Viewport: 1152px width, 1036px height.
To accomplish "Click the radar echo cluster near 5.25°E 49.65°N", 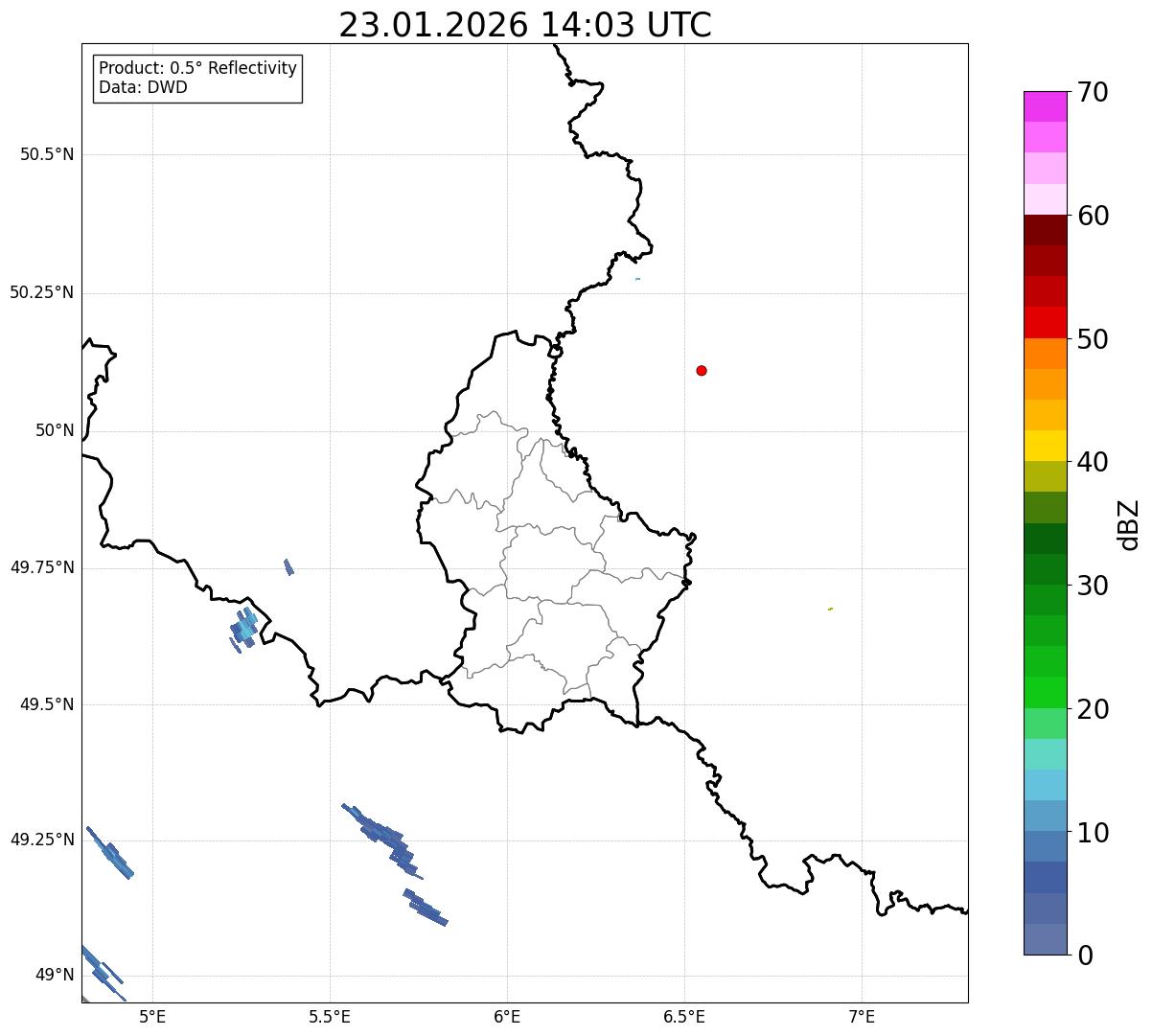I will click(x=244, y=630).
